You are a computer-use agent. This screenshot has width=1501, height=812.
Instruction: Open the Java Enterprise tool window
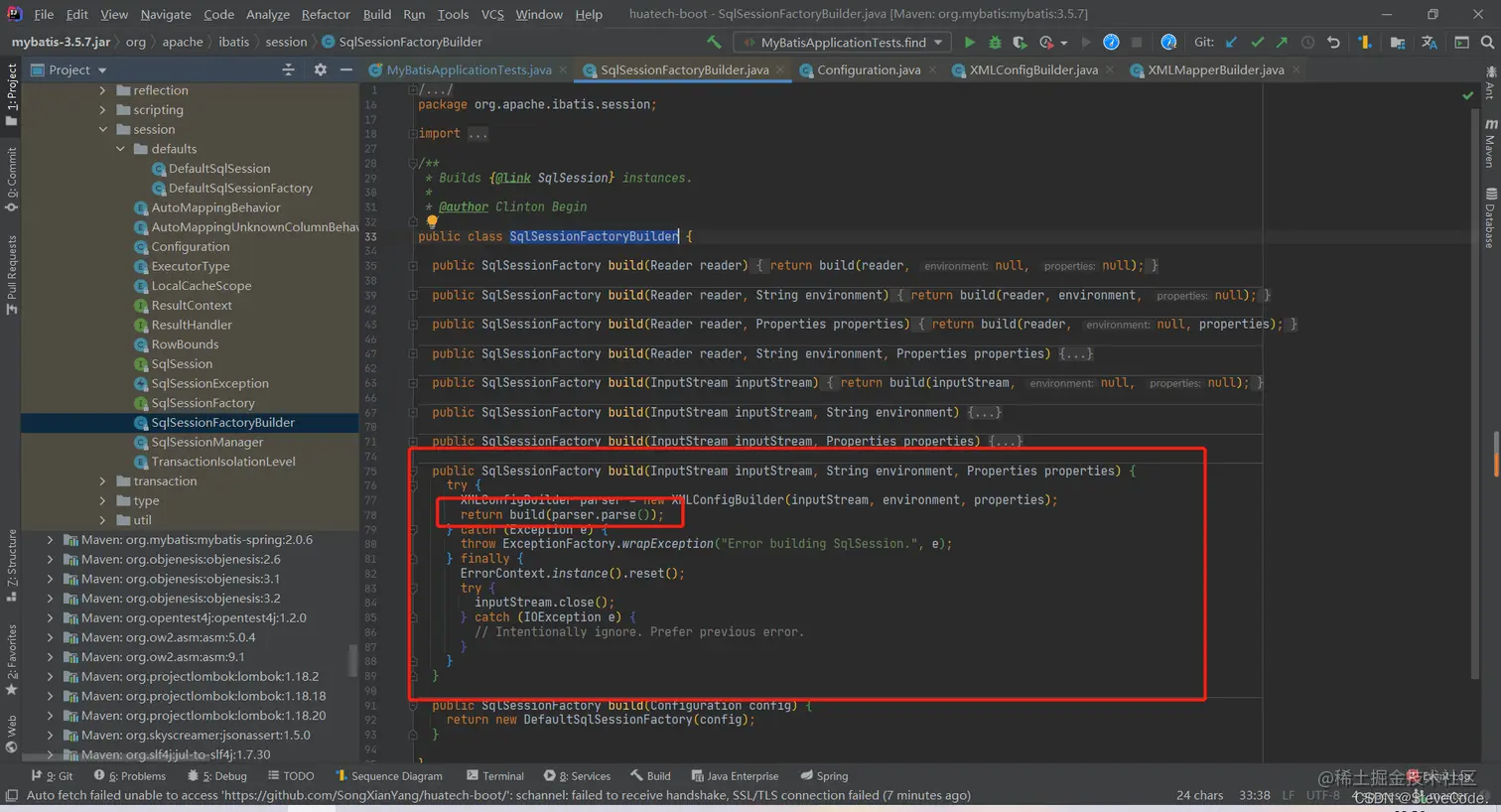point(735,776)
